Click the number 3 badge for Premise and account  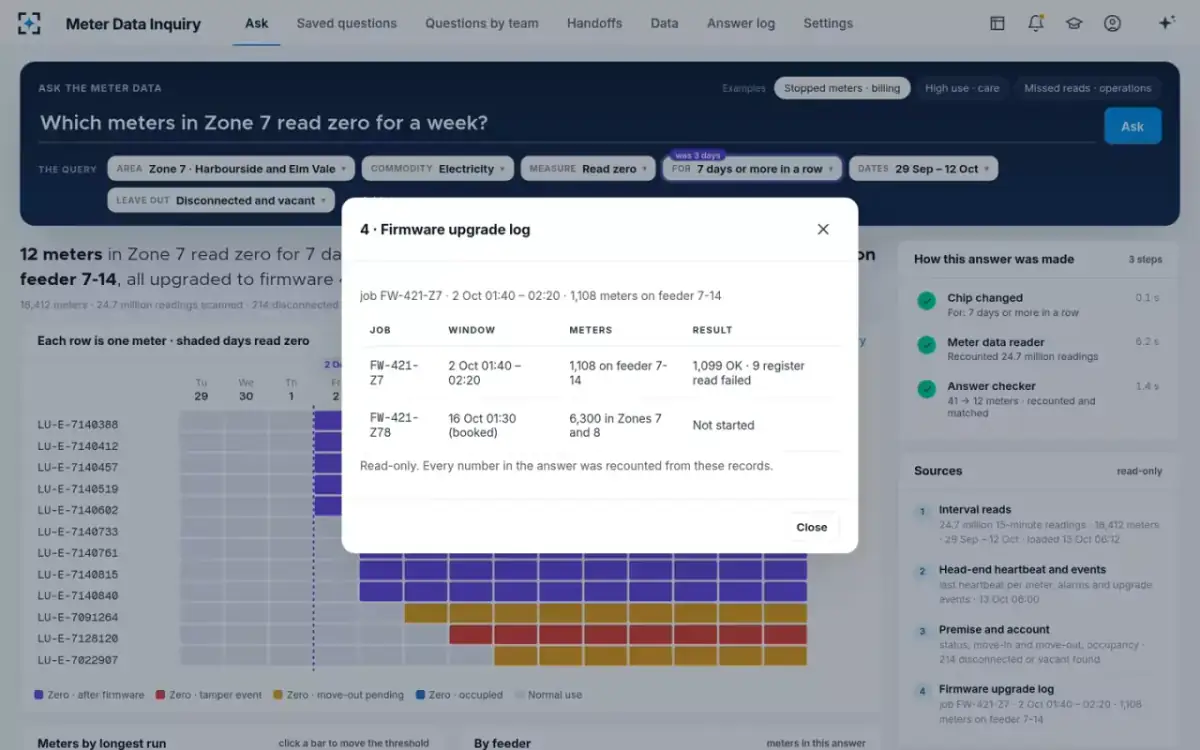point(922,631)
